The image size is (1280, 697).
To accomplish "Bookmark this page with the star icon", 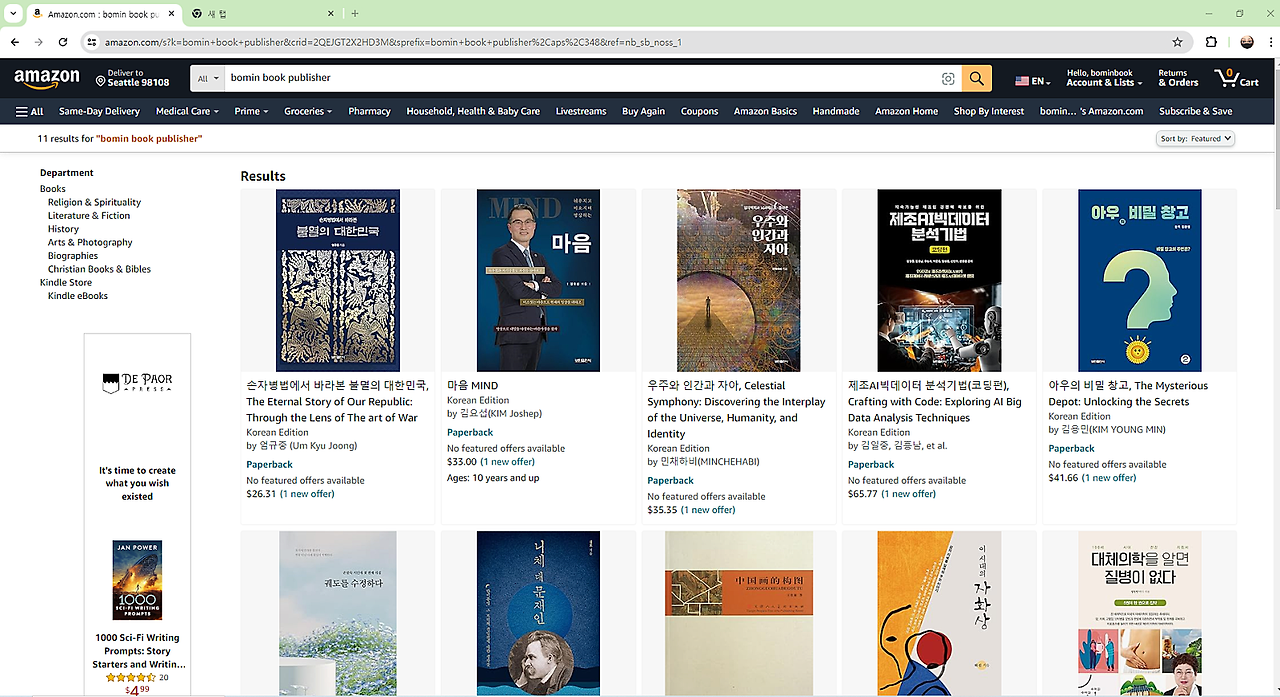I will point(1177,42).
